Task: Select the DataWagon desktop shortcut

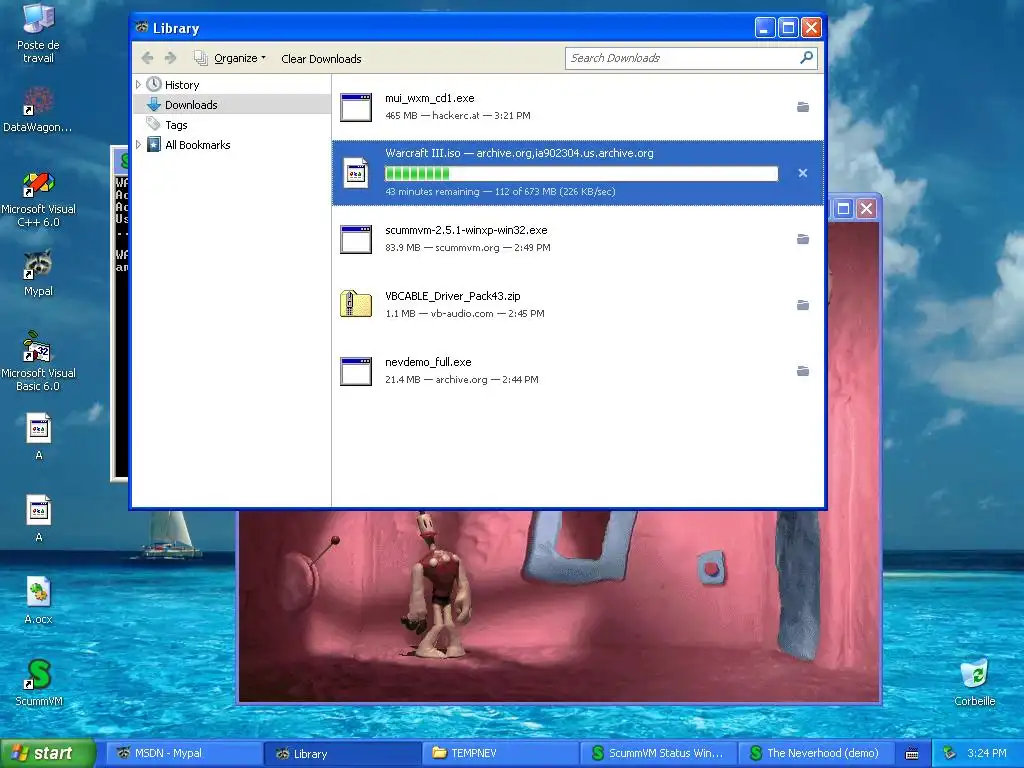Action: coord(38,110)
